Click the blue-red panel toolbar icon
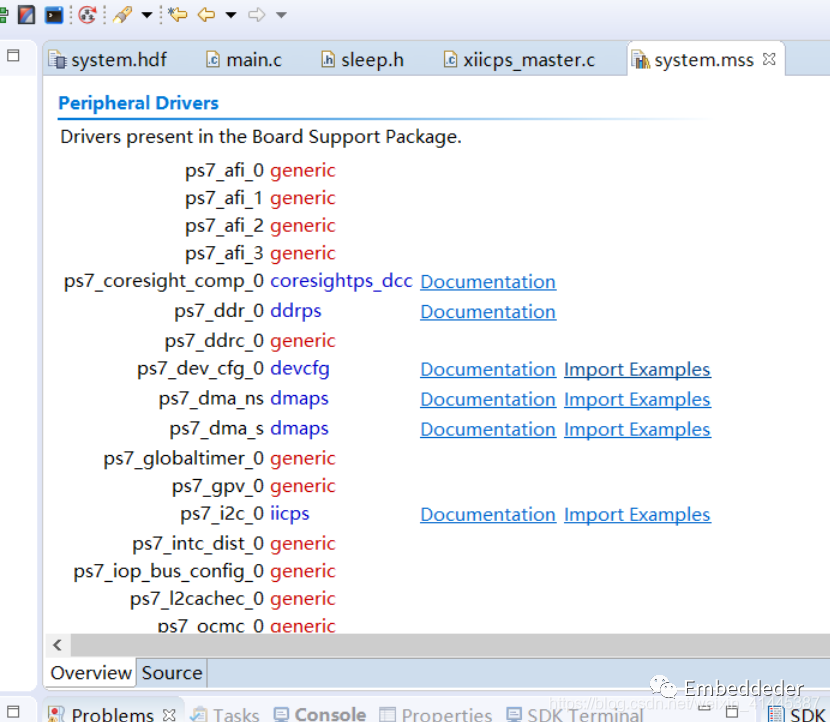830x722 pixels. [x=26, y=14]
